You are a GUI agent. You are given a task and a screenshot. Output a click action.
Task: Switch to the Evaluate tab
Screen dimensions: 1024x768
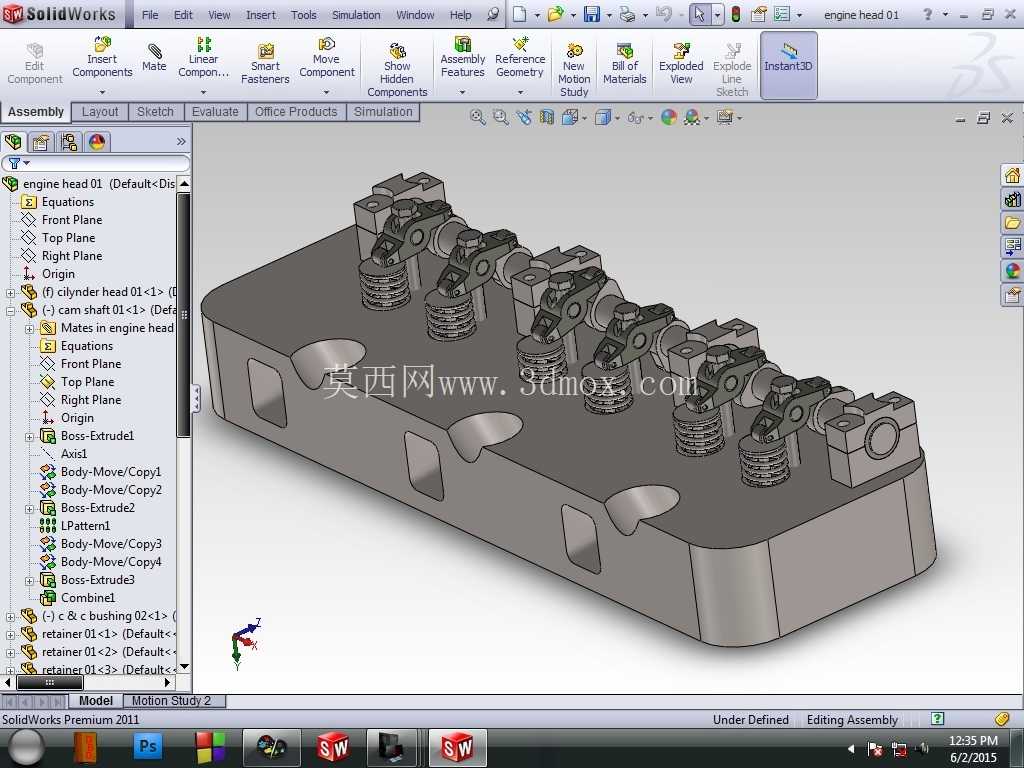tap(215, 112)
